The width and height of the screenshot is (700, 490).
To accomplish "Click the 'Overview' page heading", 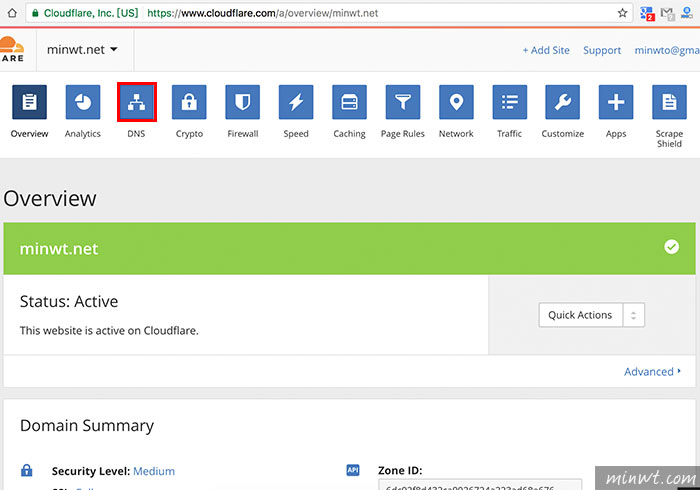I will (x=50, y=199).
